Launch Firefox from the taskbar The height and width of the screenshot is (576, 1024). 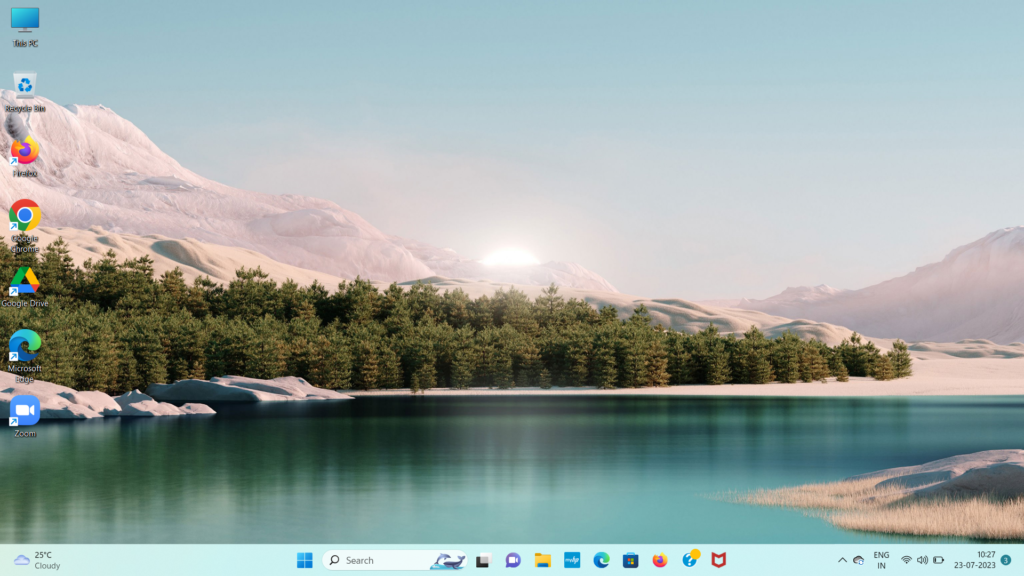(x=660, y=560)
